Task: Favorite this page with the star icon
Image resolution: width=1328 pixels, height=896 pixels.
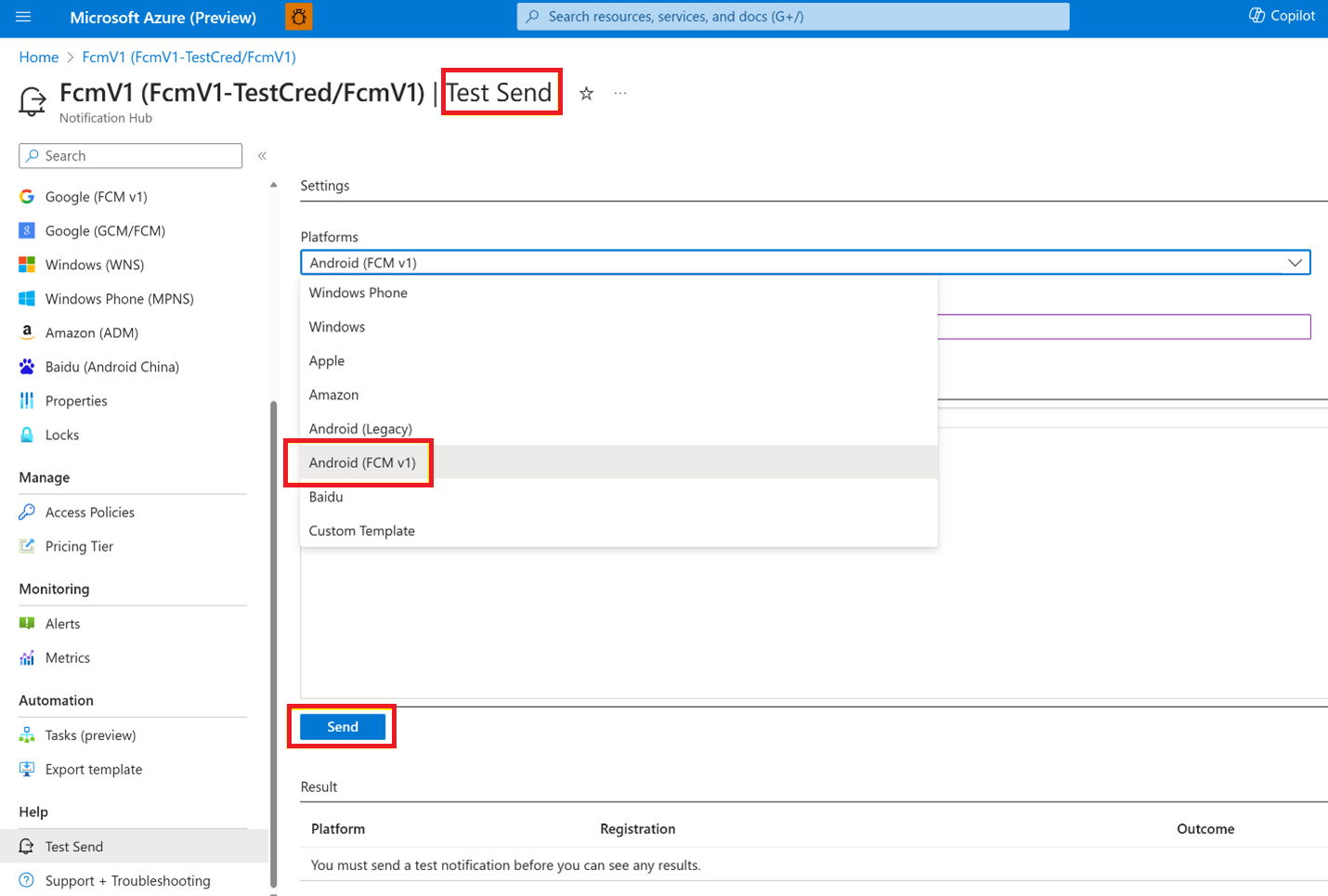Action: (586, 93)
